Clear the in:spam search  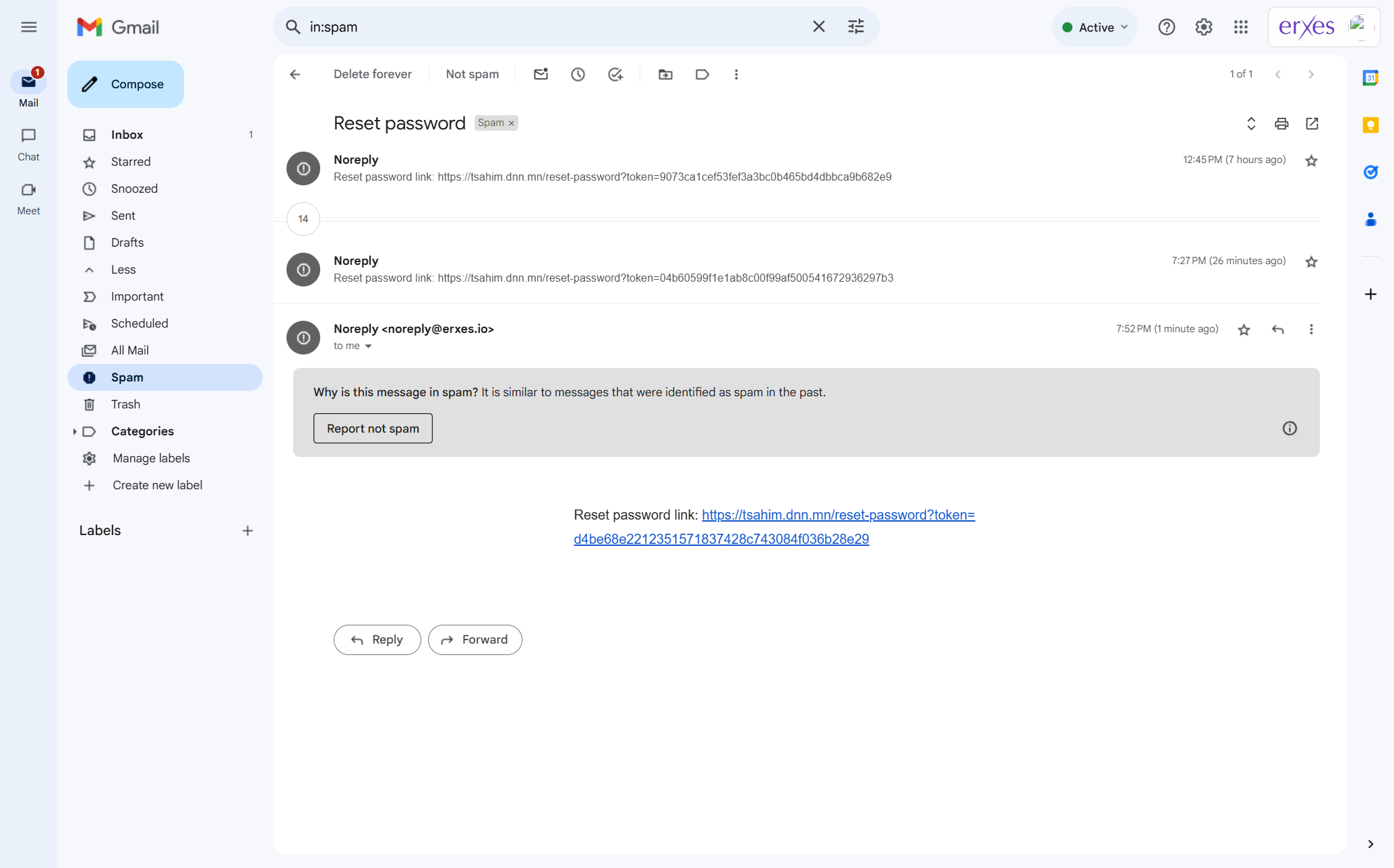tap(819, 27)
